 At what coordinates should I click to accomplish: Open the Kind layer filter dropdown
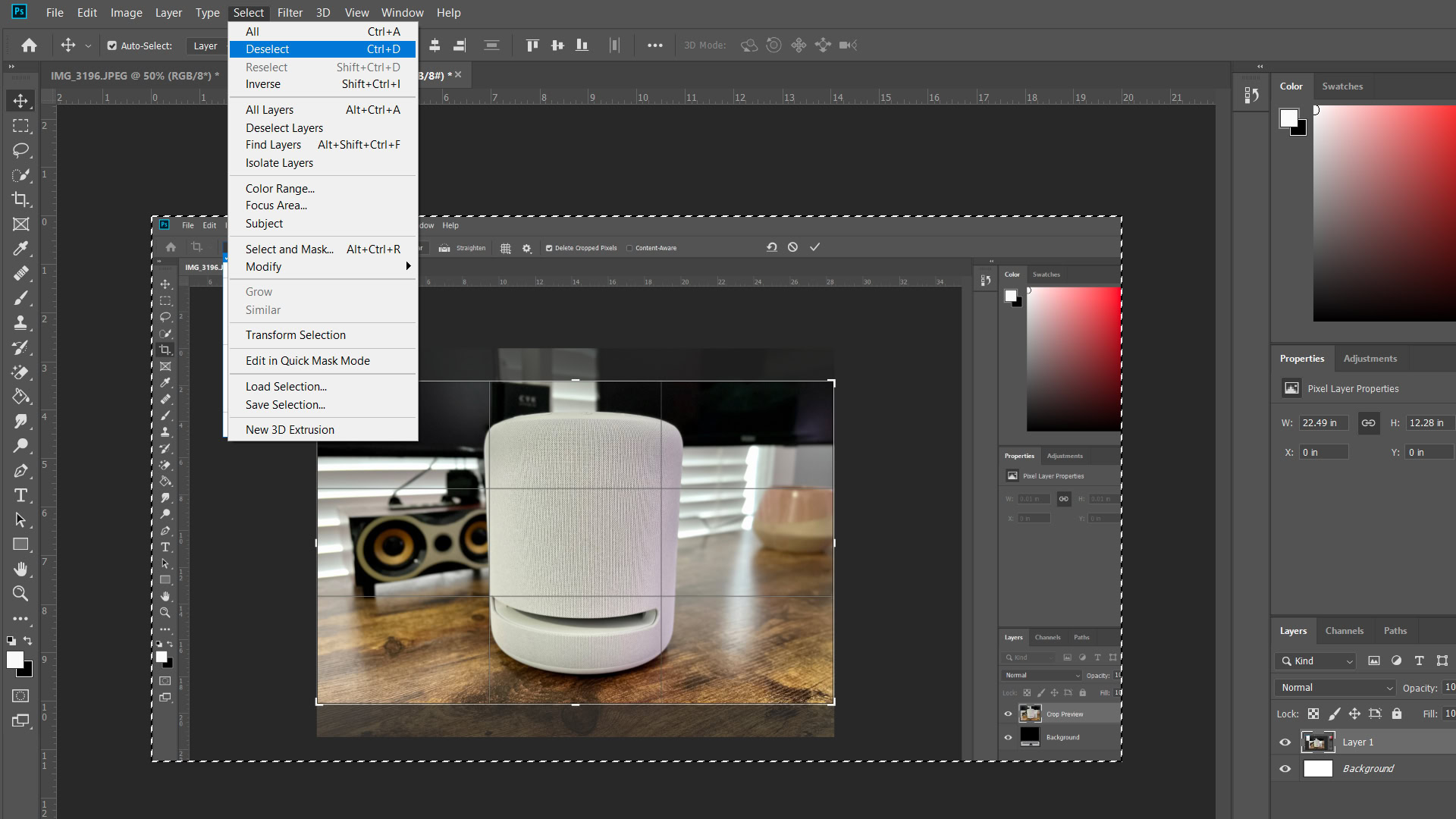click(x=1316, y=661)
